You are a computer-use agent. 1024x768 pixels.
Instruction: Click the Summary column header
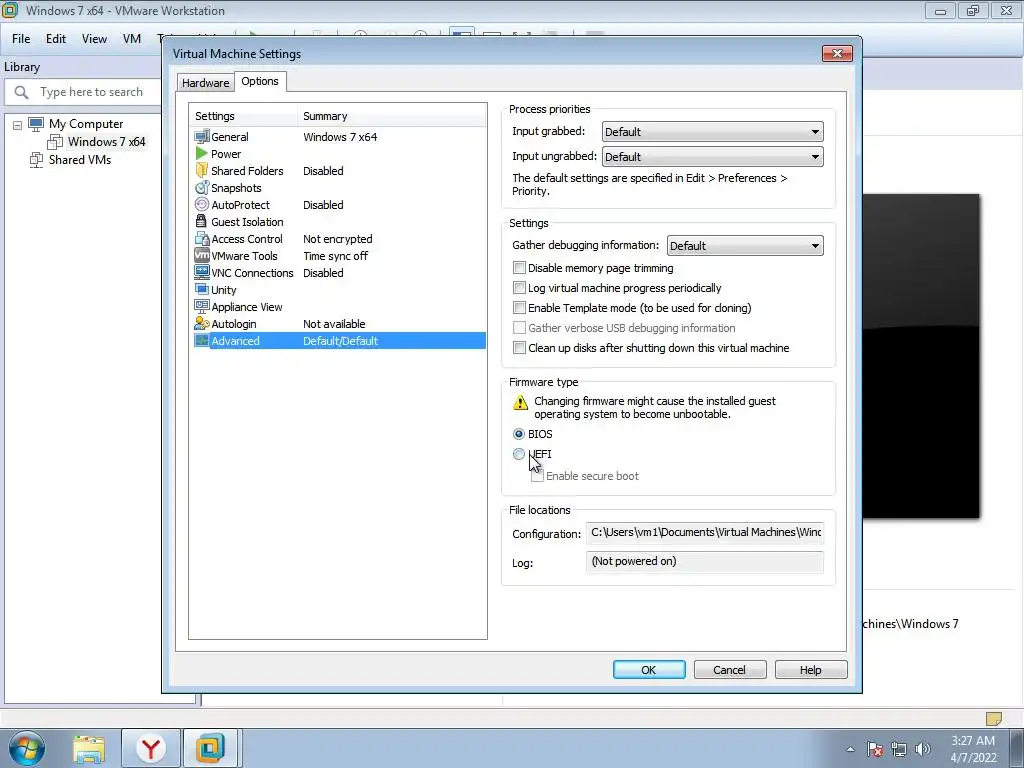[x=392, y=116]
